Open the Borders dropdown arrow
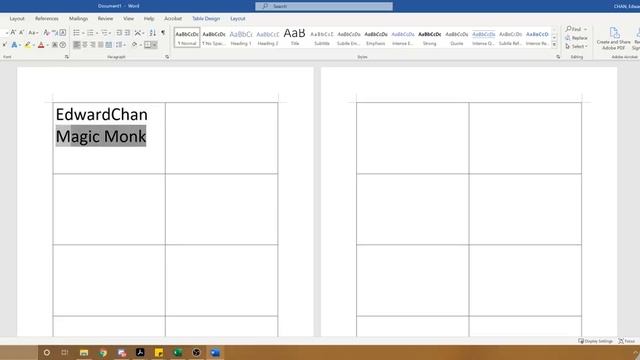This screenshot has height=360, width=640. coord(155,45)
